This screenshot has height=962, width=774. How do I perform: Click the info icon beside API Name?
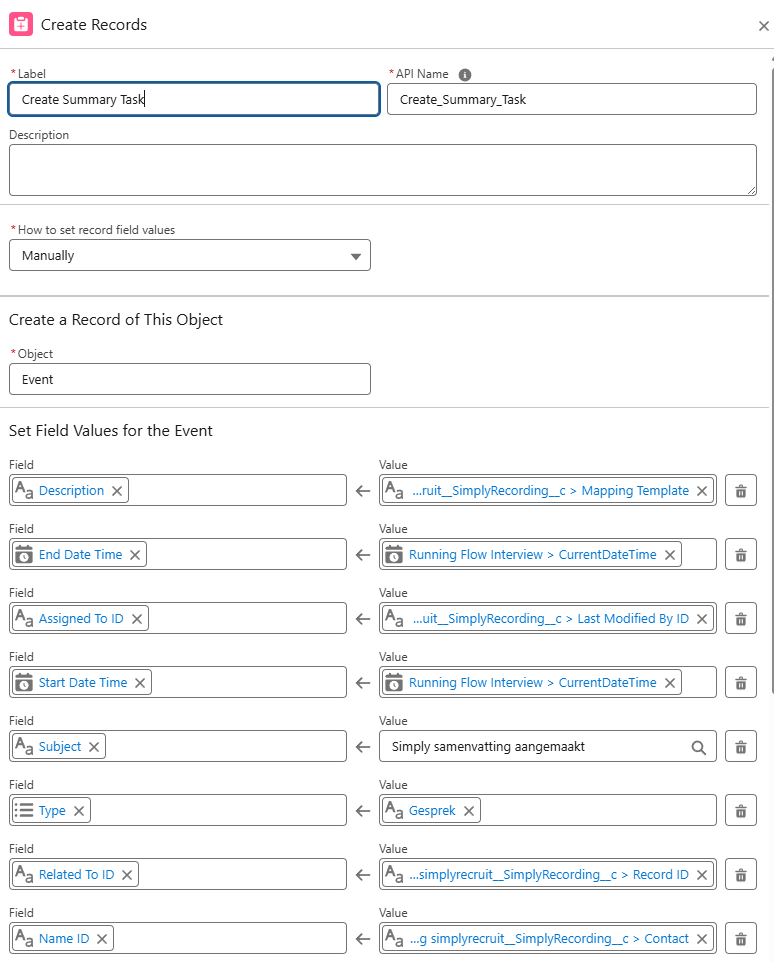tap(463, 73)
